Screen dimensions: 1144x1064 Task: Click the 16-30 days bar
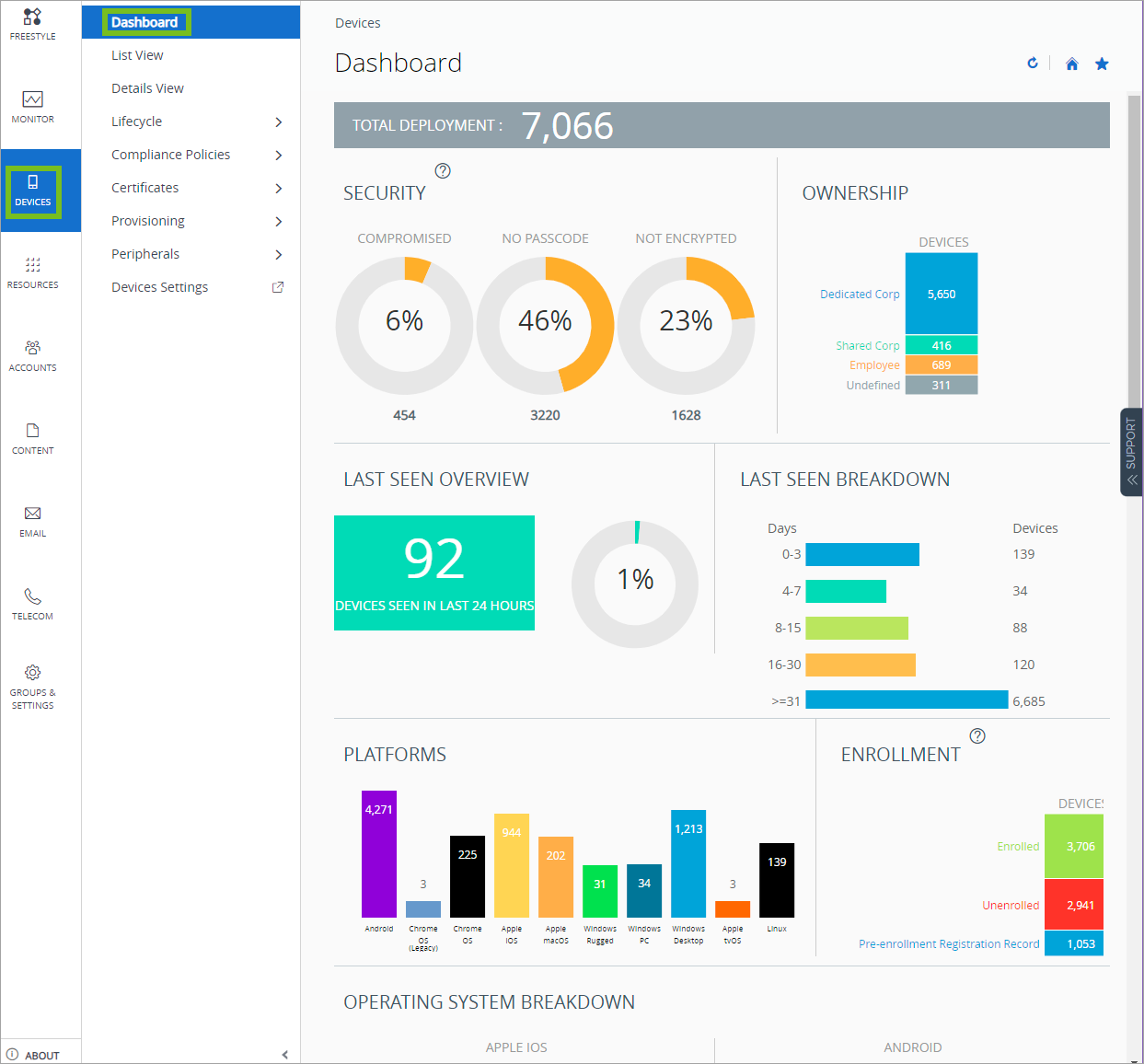click(x=861, y=665)
